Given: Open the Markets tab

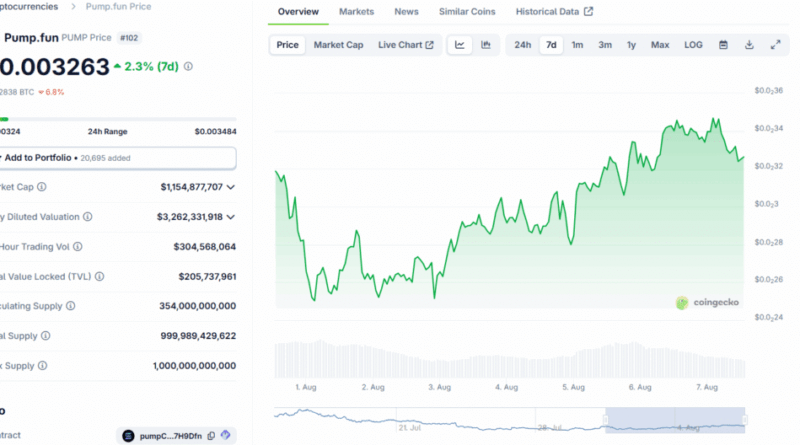Looking at the screenshot, I should [x=356, y=11].
